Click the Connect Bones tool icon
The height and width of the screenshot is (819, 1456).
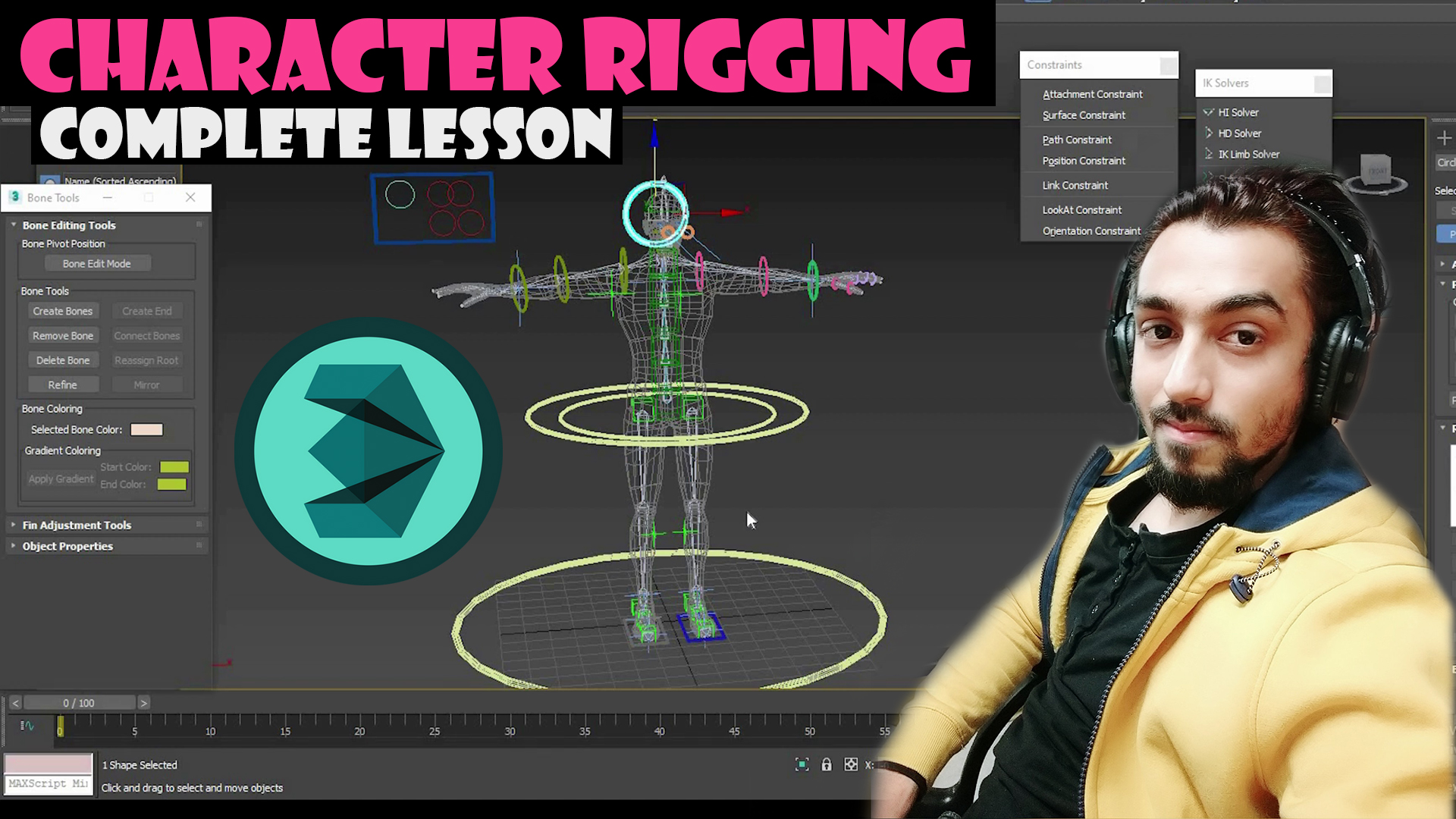146,335
